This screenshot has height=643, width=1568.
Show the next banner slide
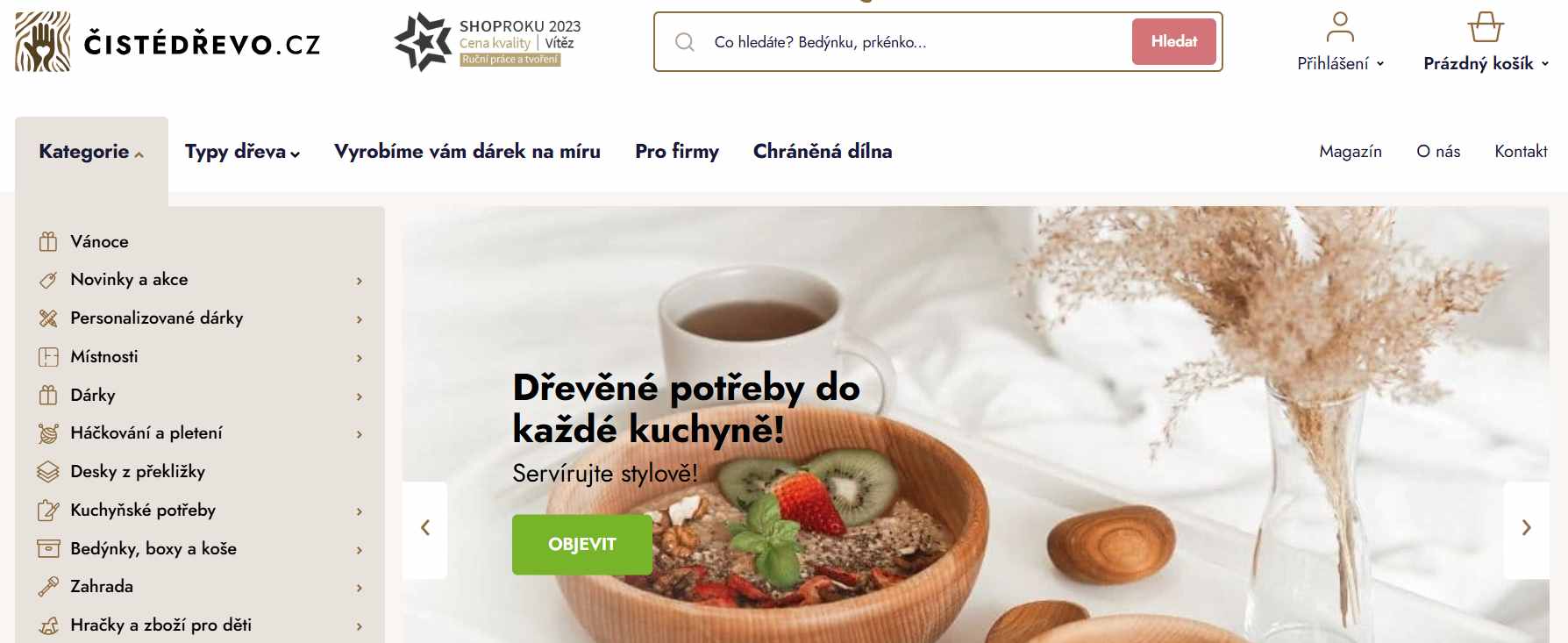pos(1527,528)
